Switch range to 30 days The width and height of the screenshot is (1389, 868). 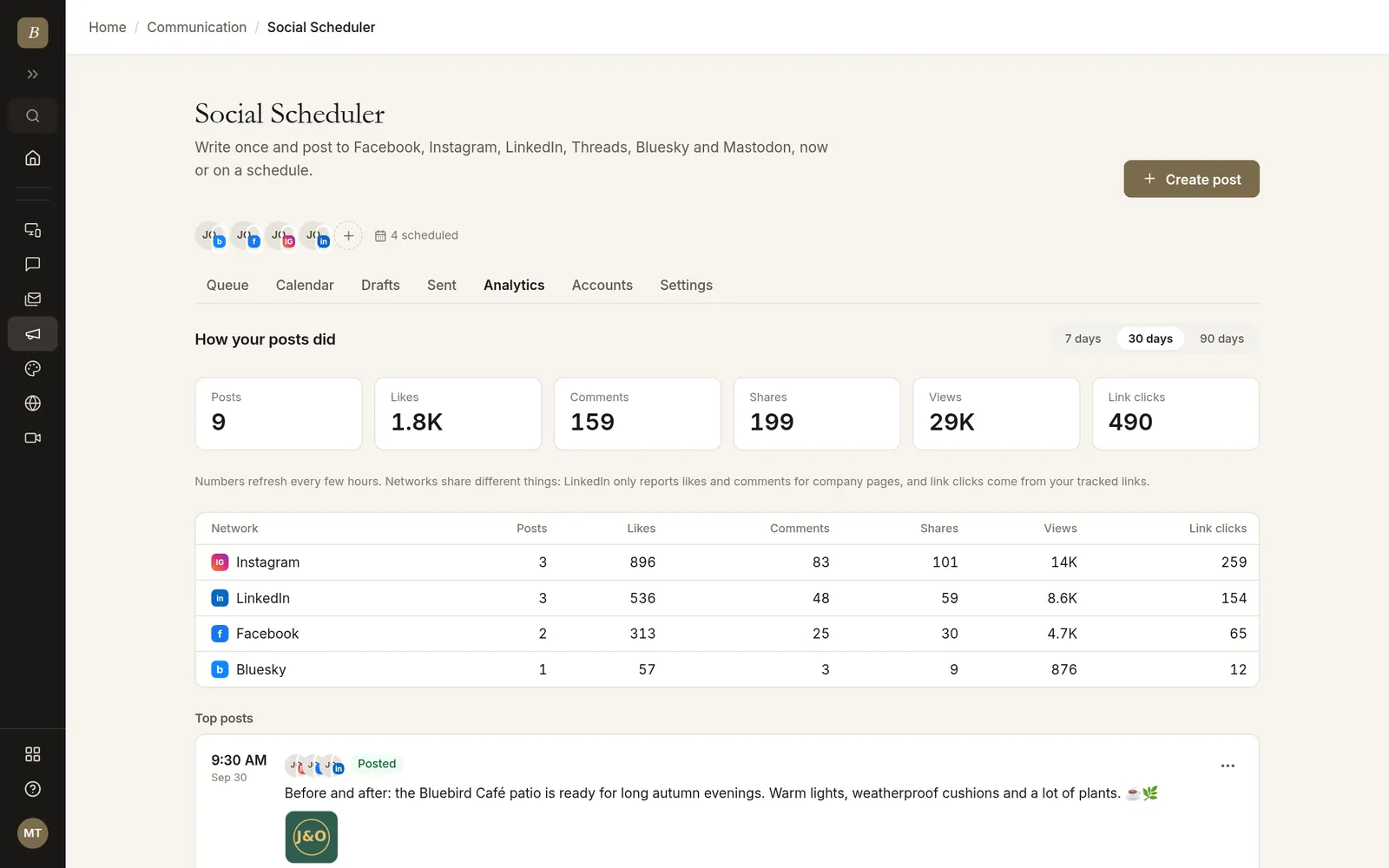click(x=1150, y=339)
